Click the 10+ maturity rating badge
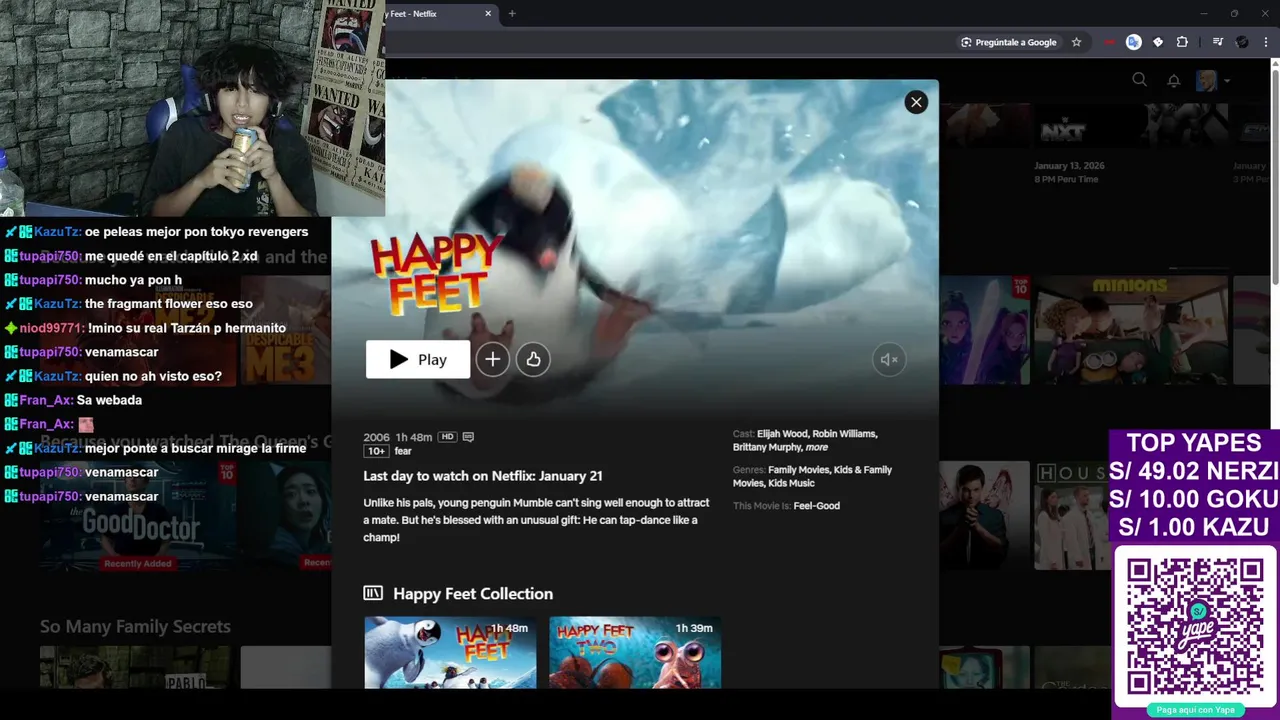Image resolution: width=1280 pixels, height=720 pixels. [376, 451]
